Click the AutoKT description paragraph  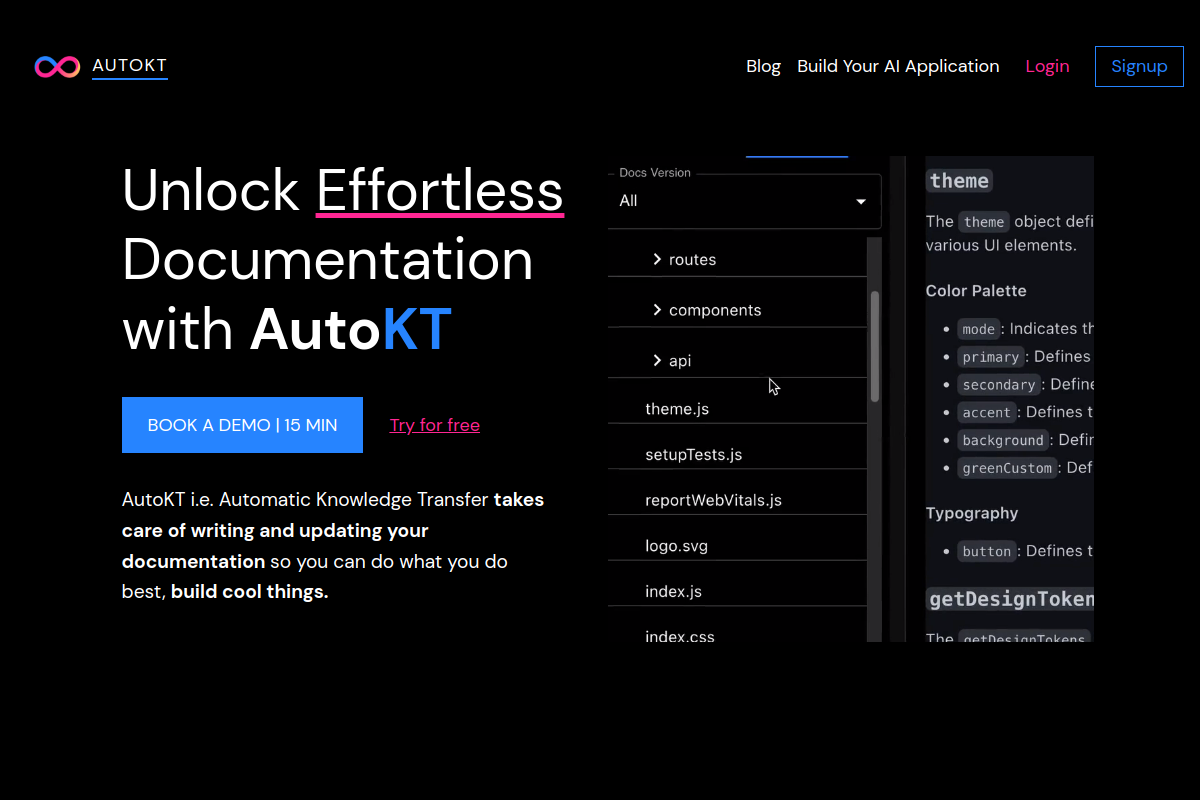coord(333,545)
